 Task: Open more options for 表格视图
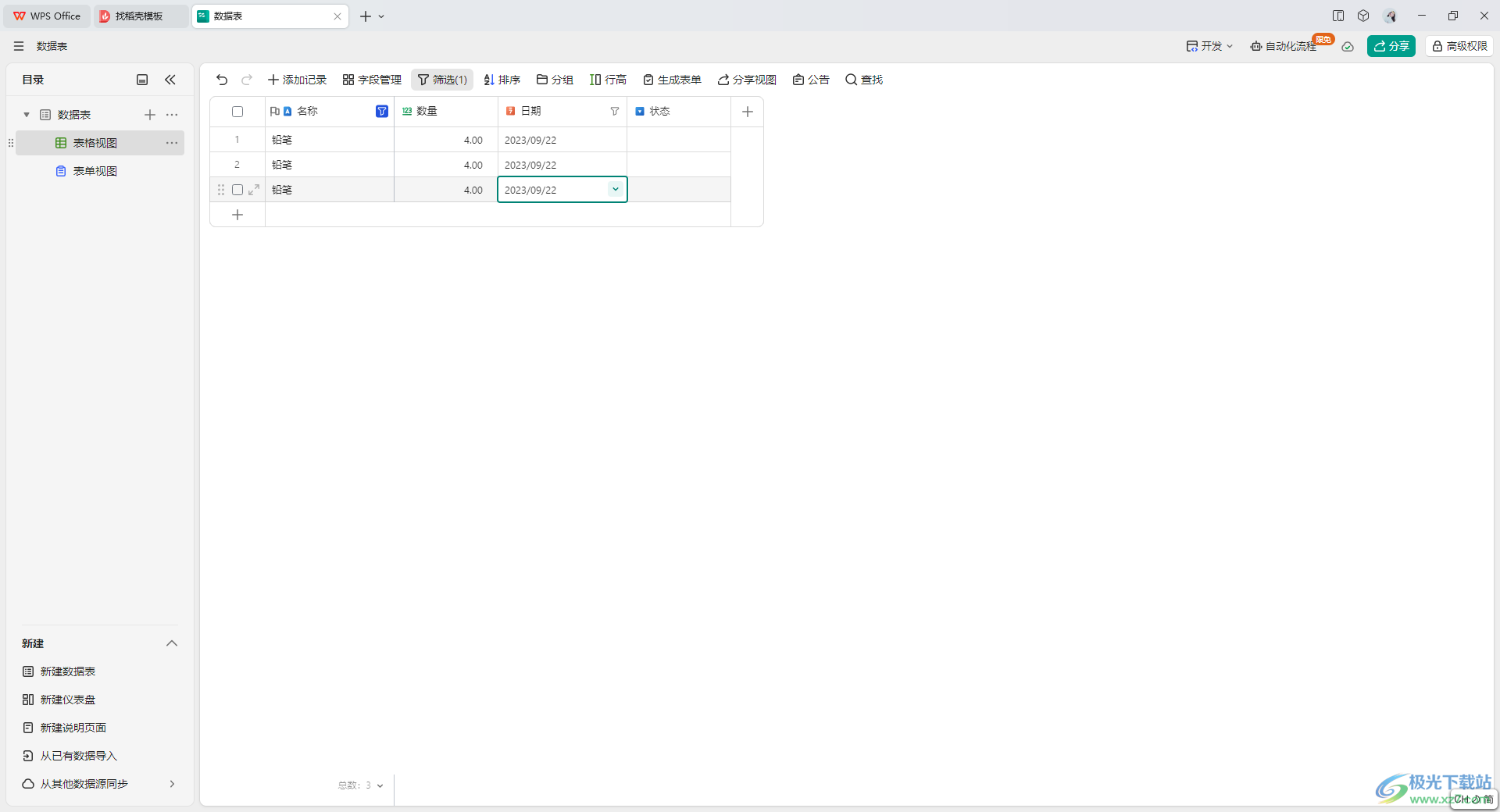(x=172, y=143)
